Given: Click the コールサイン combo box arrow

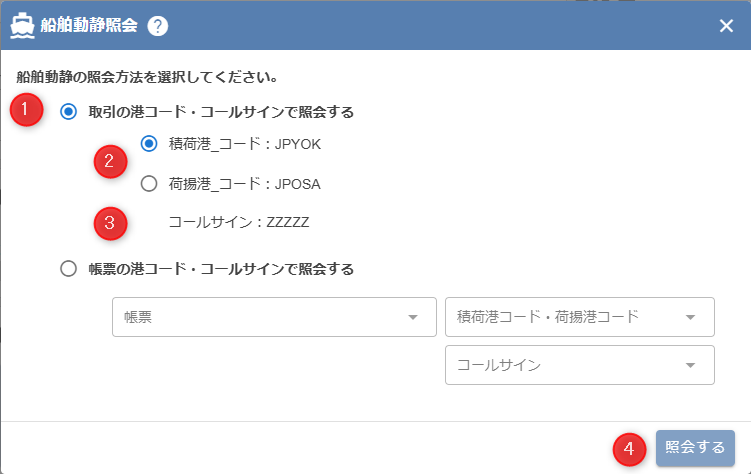Looking at the screenshot, I should point(690,365).
